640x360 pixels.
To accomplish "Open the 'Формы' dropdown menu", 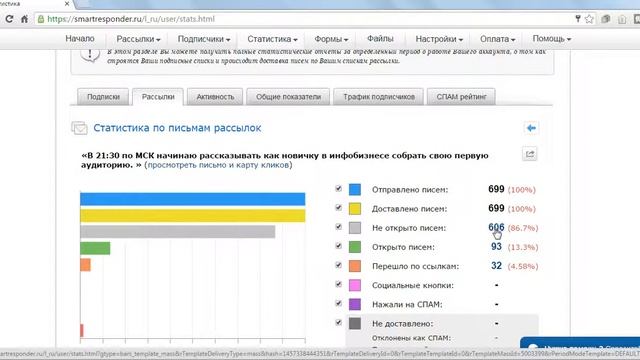I will click(x=331, y=39).
